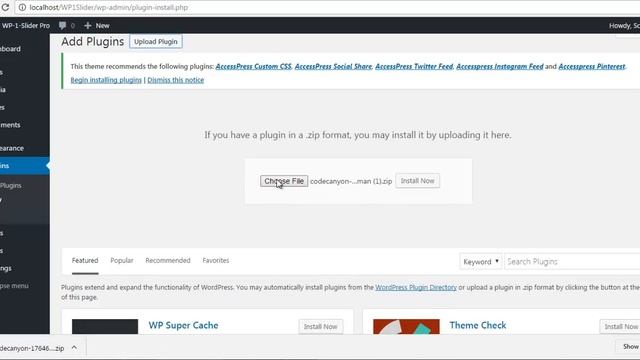The height and width of the screenshot is (360, 640).
Task: Click Dismiss this notice link
Action: (176, 80)
